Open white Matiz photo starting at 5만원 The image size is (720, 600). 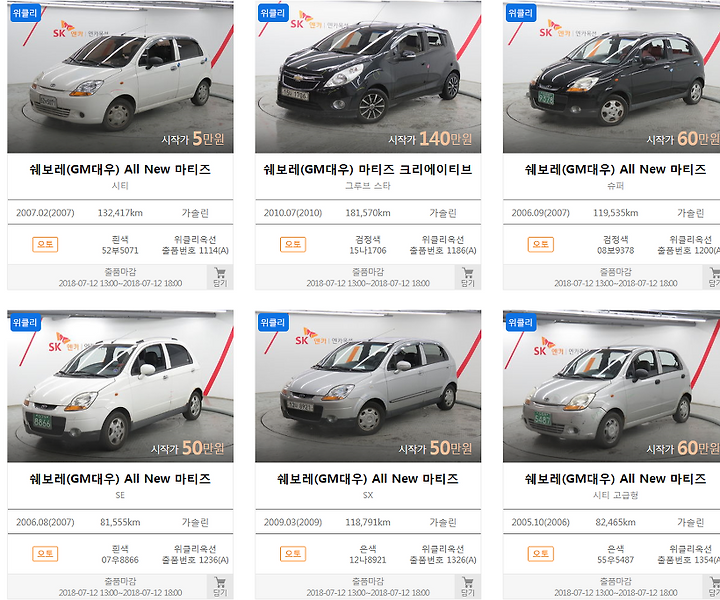(120, 77)
